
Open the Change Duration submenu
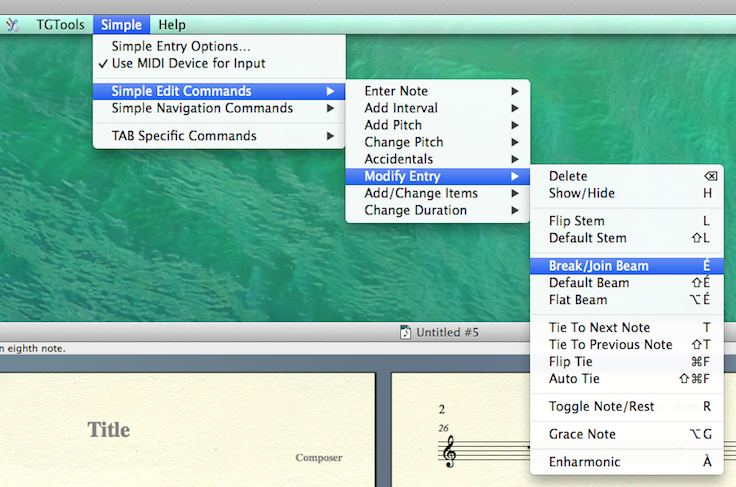pyautogui.click(x=415, y=210)
